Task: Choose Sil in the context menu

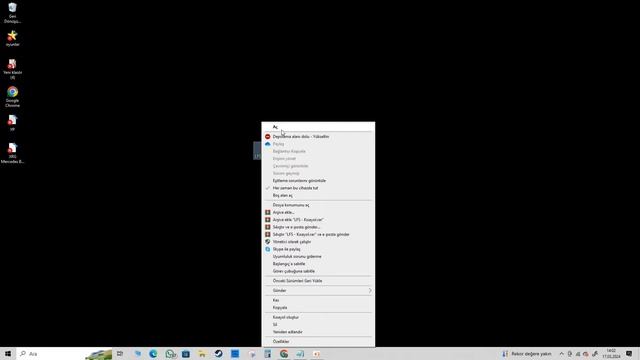Action: [x=318, y=324]
